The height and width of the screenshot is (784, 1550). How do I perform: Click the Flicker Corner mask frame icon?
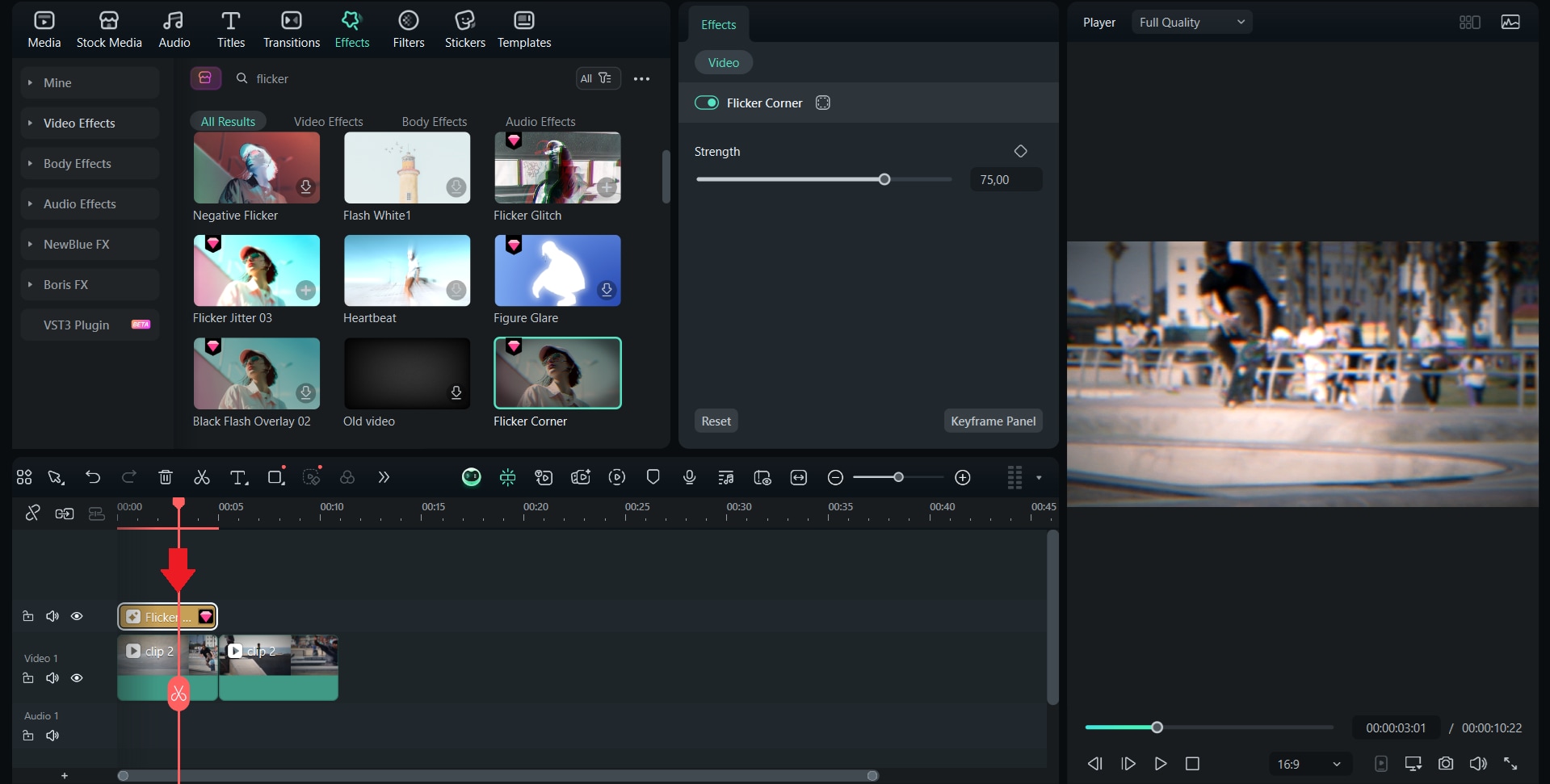[823, 103]
